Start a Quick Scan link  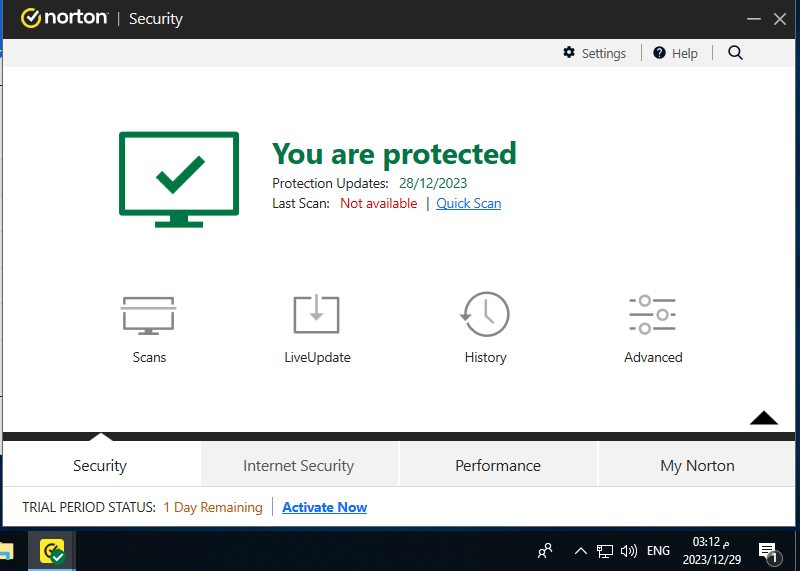(x=468, y=203)
